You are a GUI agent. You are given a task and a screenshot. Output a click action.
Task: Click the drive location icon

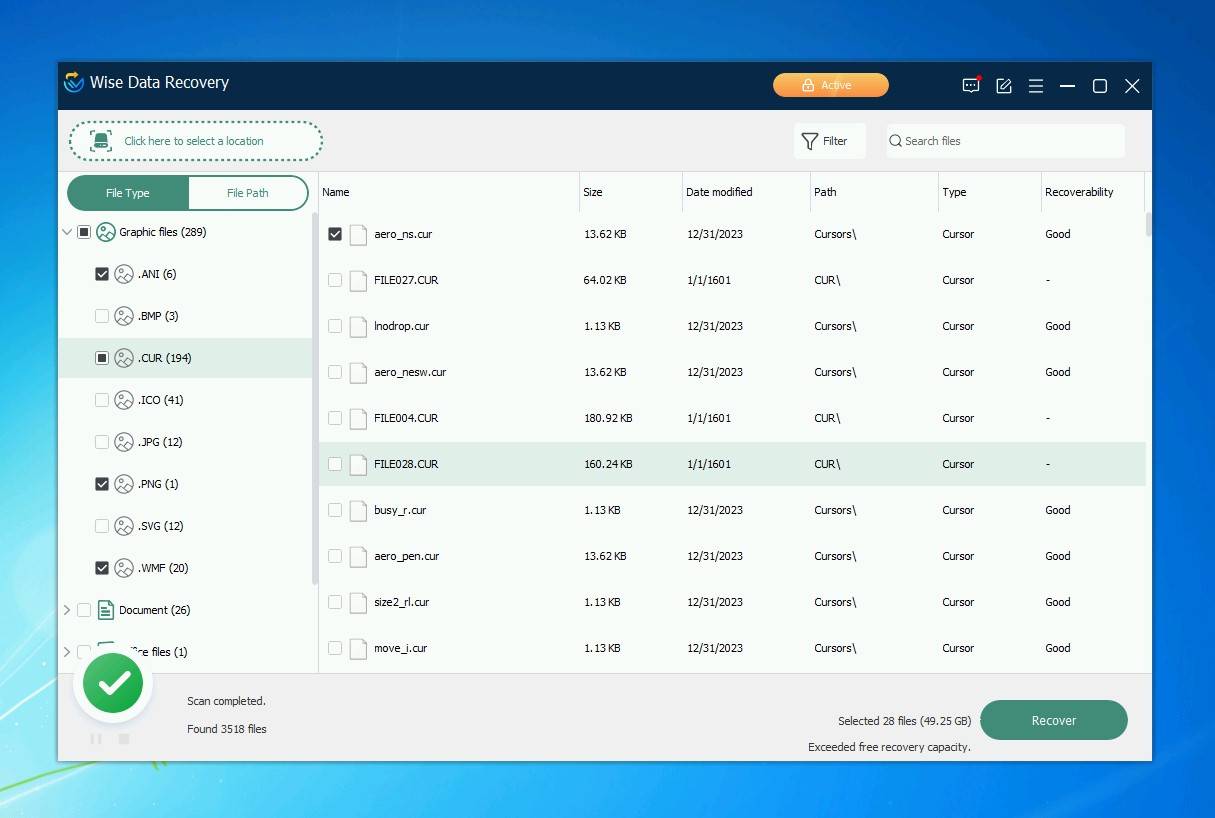[101, 141]
